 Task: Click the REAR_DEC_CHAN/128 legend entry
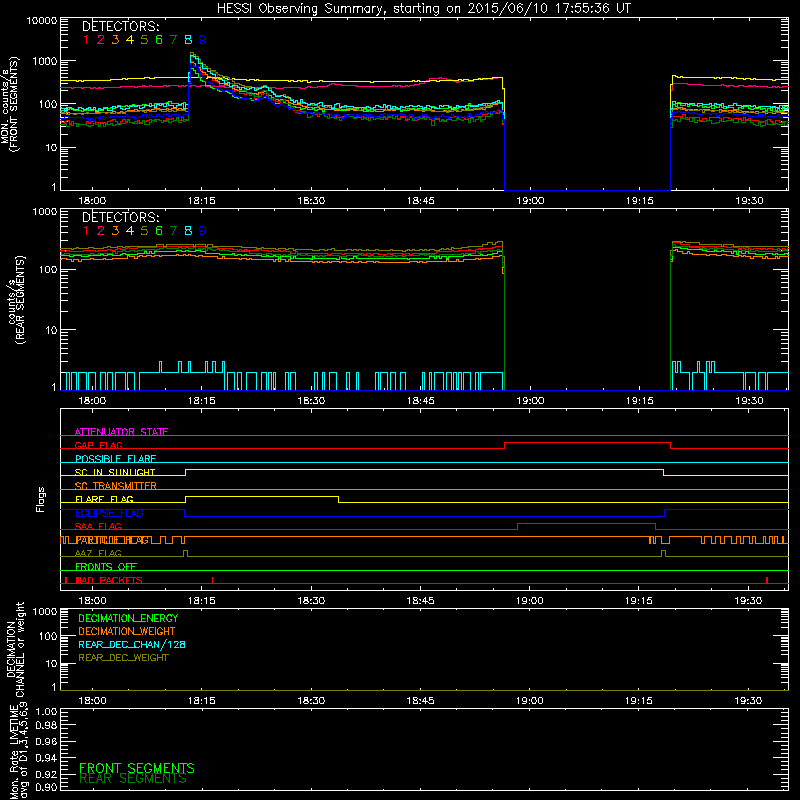(132, 644)
